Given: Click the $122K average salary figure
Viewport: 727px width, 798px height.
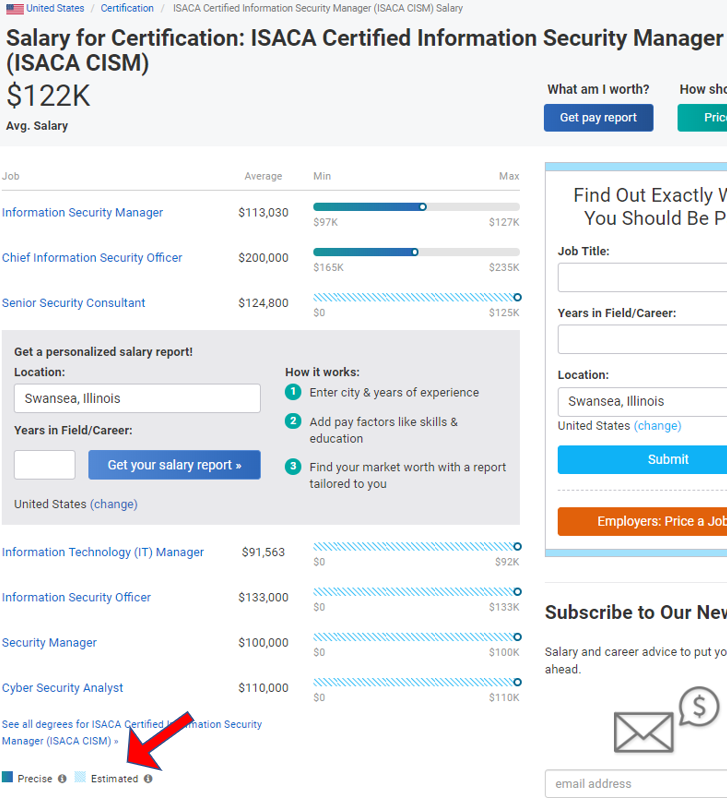Looking at the screenshot, I should (48, 96).
